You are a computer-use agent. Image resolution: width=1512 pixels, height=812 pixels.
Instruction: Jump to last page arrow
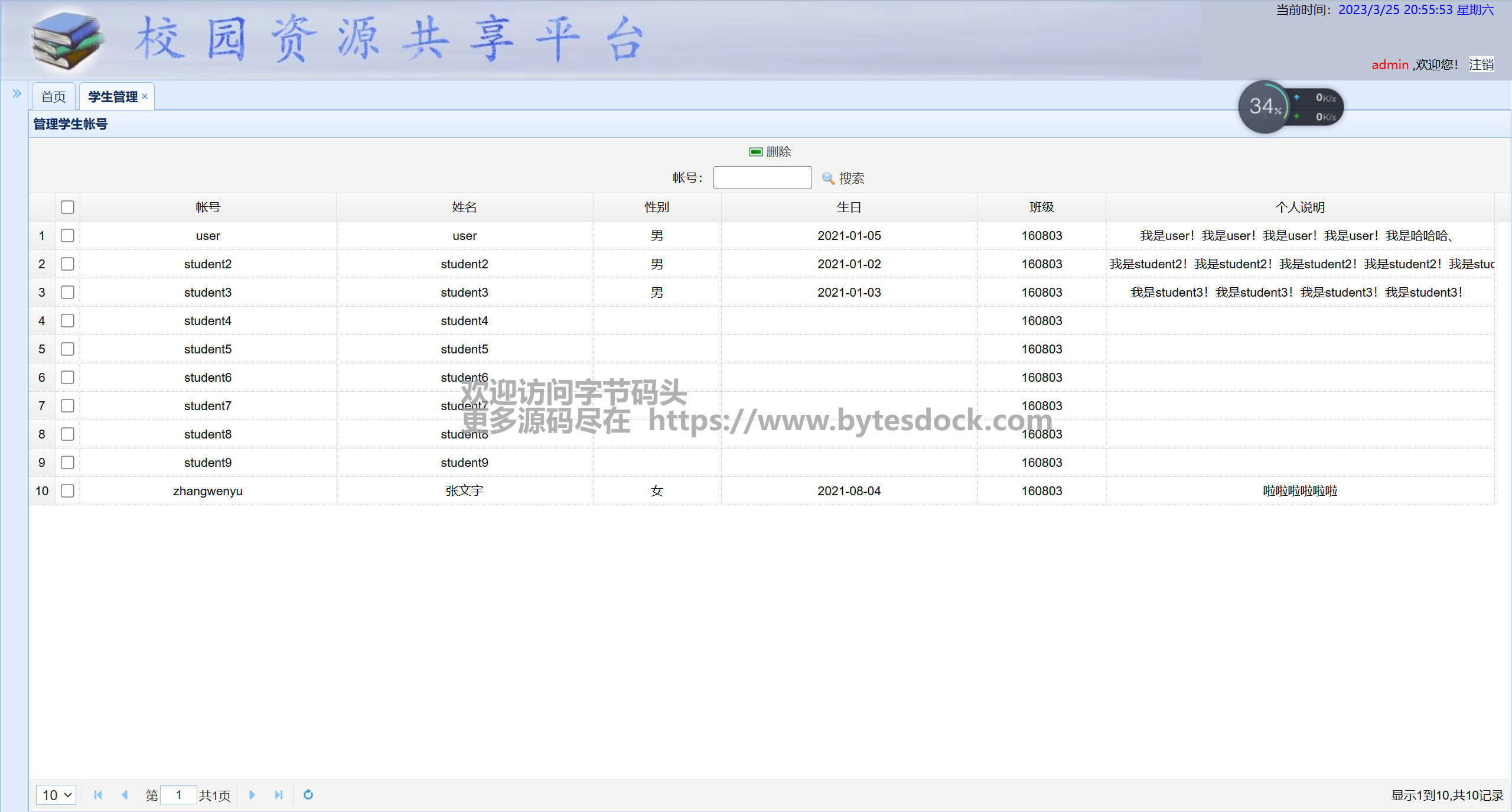(x=278, y=795)
